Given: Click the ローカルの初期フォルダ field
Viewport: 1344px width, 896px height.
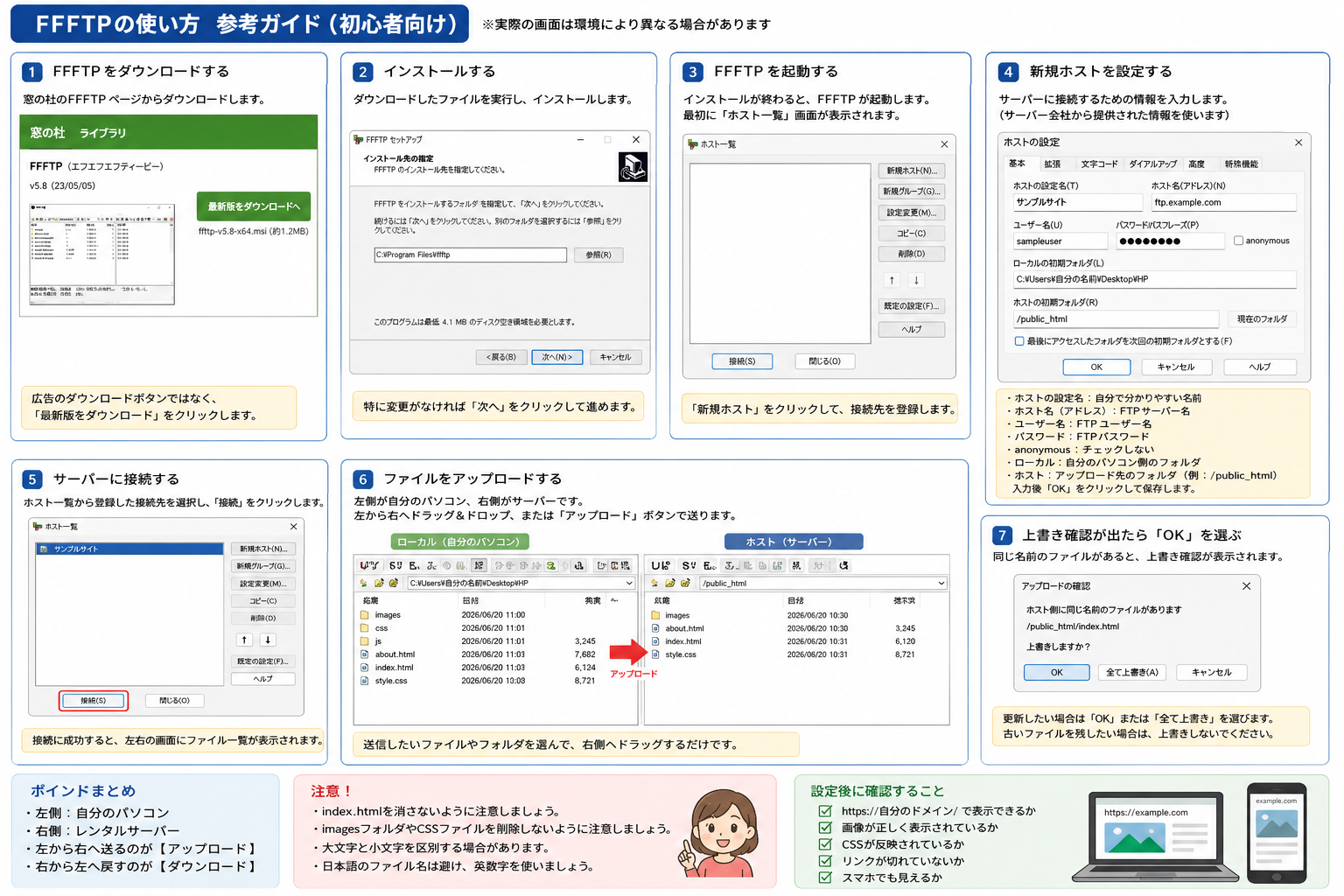Looking at the screenshot, I should pos(1154,279).
